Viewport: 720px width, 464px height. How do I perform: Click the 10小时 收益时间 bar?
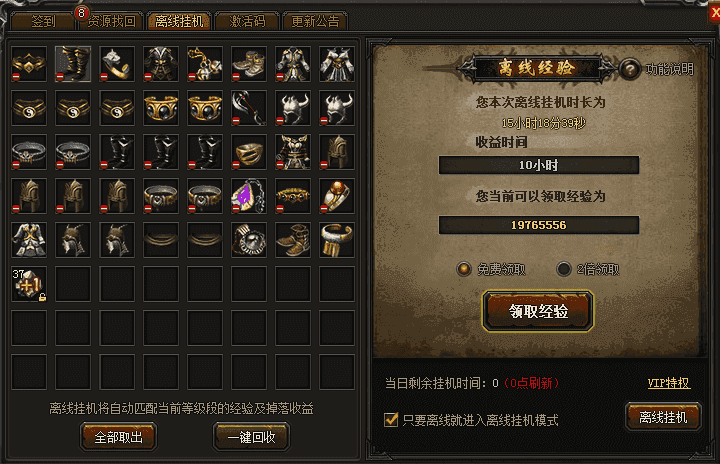click(x=539, y=165)
